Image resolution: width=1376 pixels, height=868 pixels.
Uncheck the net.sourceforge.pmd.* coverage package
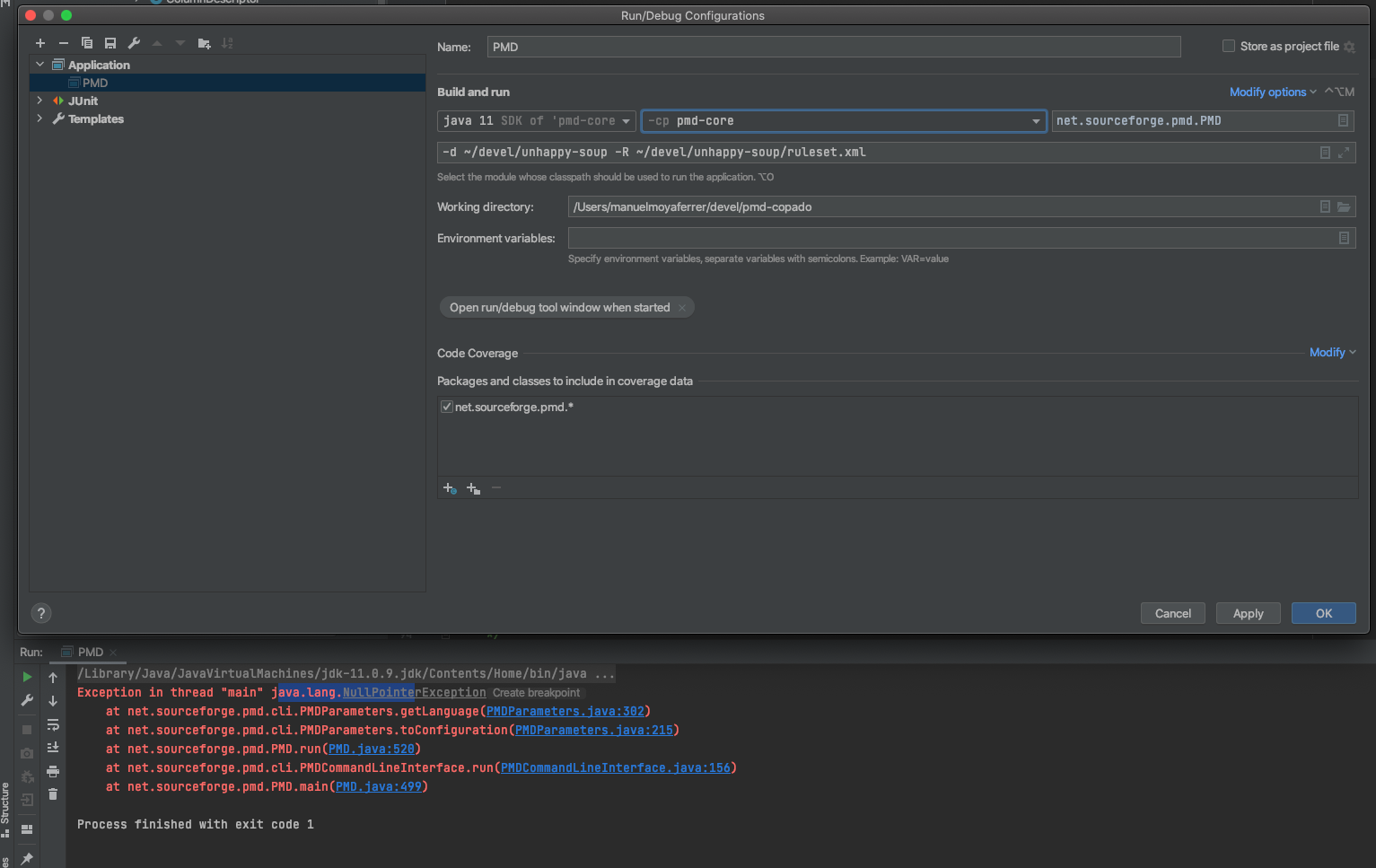(x=446, y=406)
